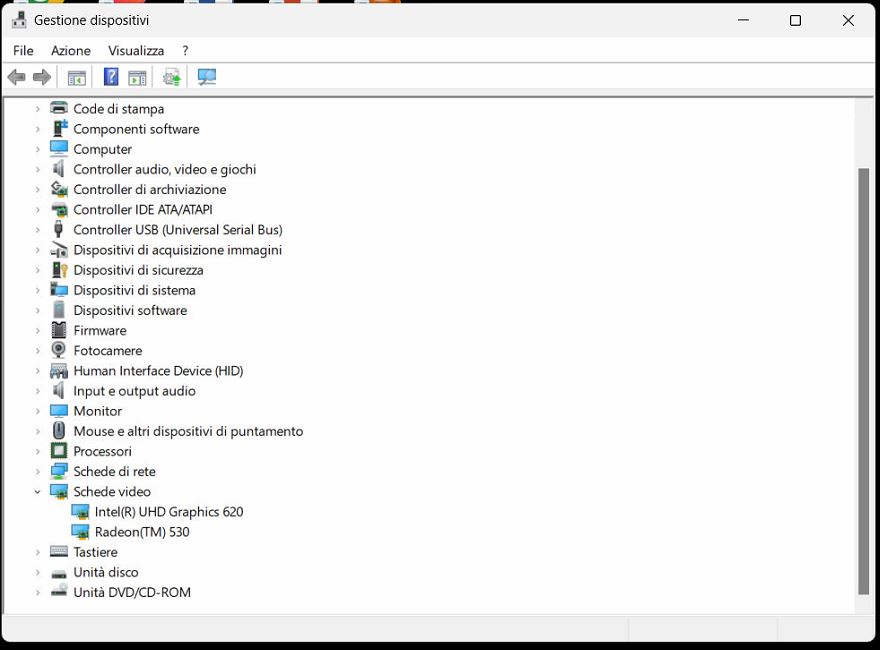Screen dimensions: 880x650
Task: Click the Forward arrow toolbar icon
Action: [42, 77]
